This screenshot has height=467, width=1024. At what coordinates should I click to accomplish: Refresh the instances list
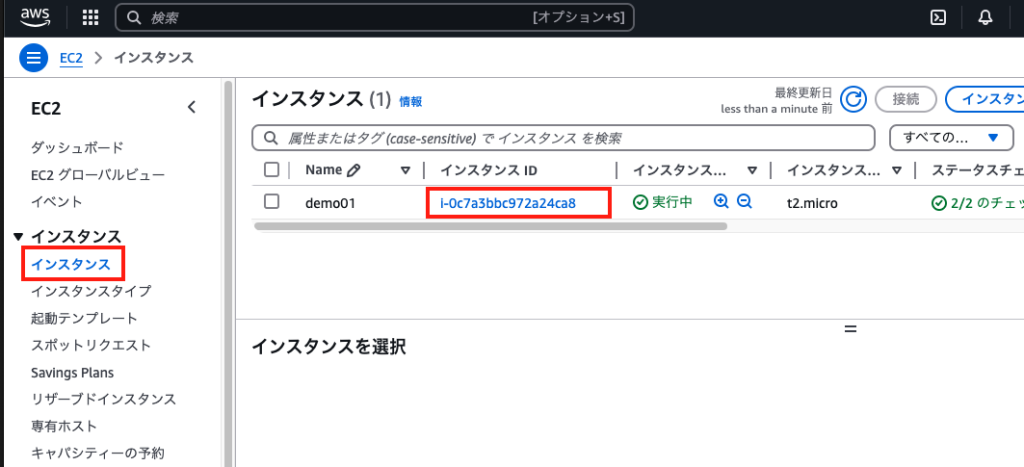pyautogui.click(x=852, y=99)
